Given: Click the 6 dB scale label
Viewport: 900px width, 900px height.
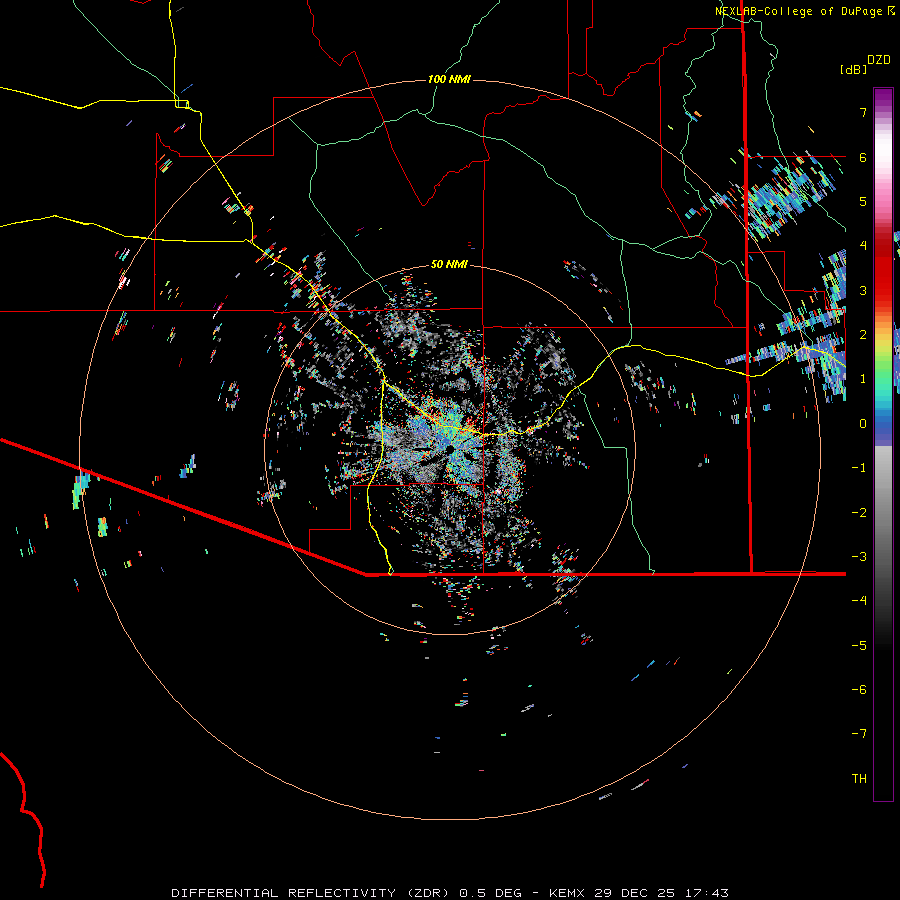Looking at the screenshot, I should coord(863,157).
